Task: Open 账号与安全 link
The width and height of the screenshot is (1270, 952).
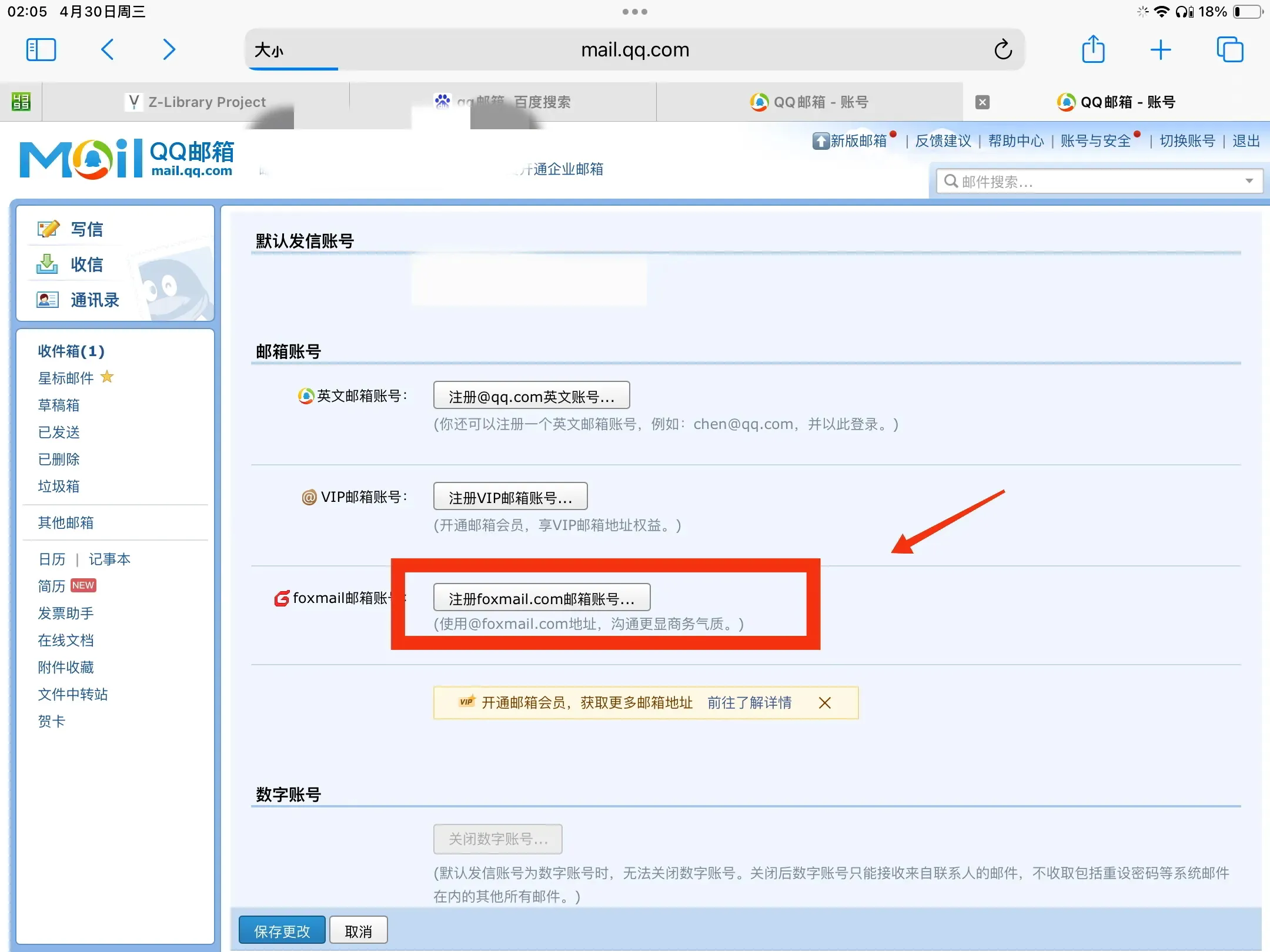Action: [x=1096, y=141]
